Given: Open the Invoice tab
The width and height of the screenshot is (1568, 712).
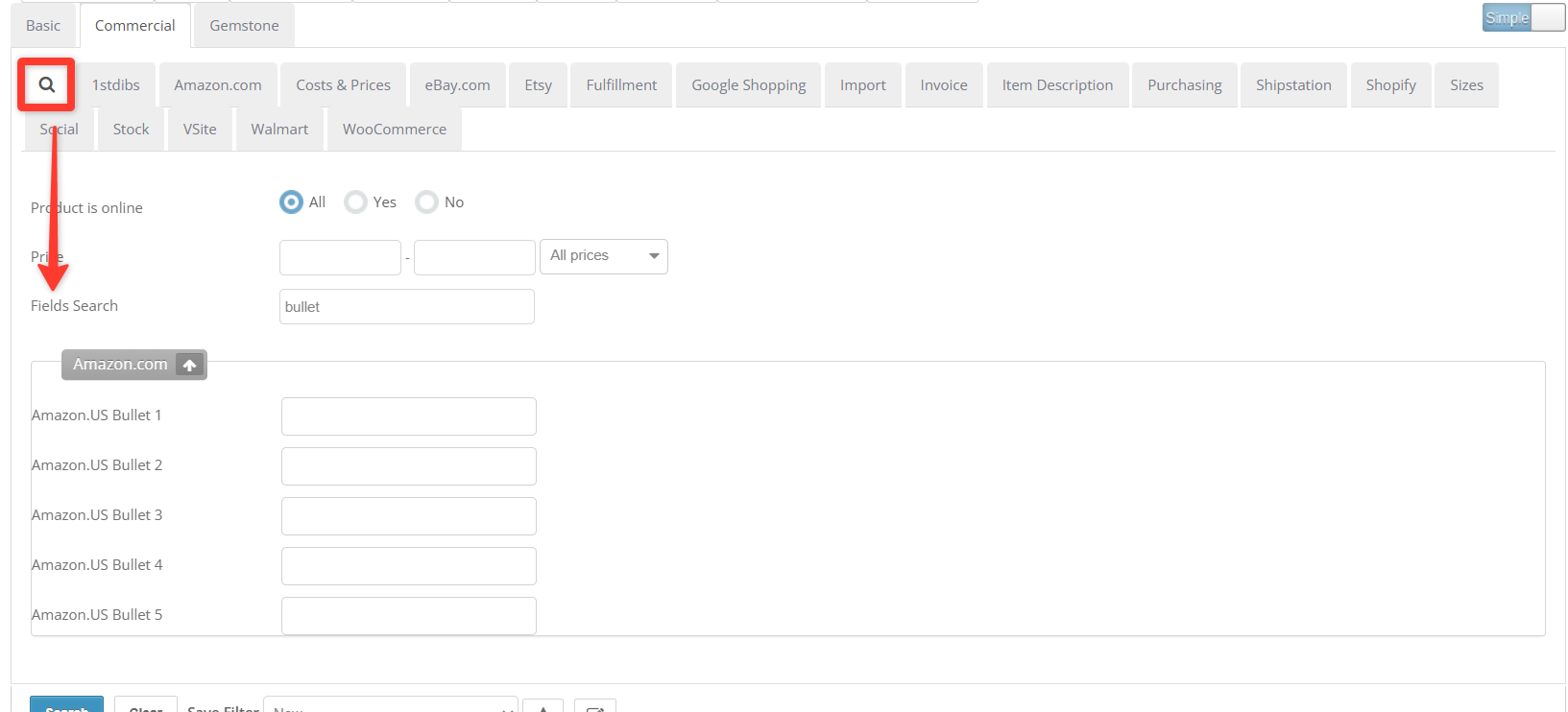Looking at the screenshot, I should 944,85.
